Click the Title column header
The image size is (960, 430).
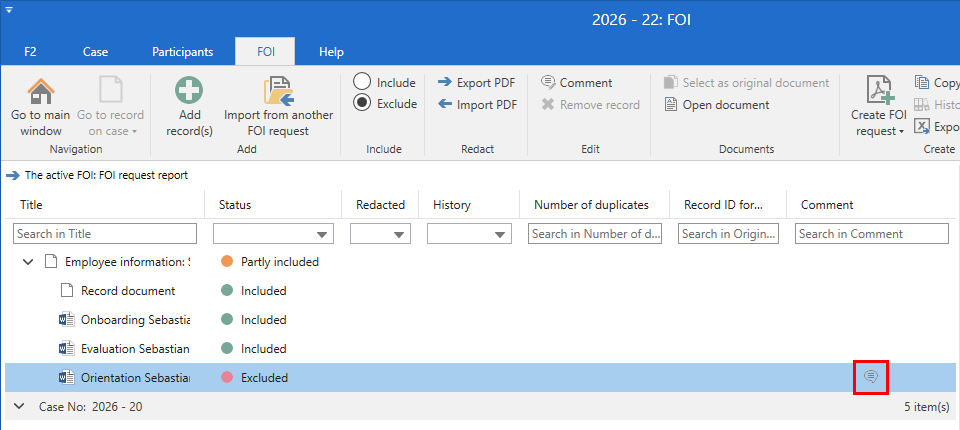pyautogui.click(x=31, y=205)
